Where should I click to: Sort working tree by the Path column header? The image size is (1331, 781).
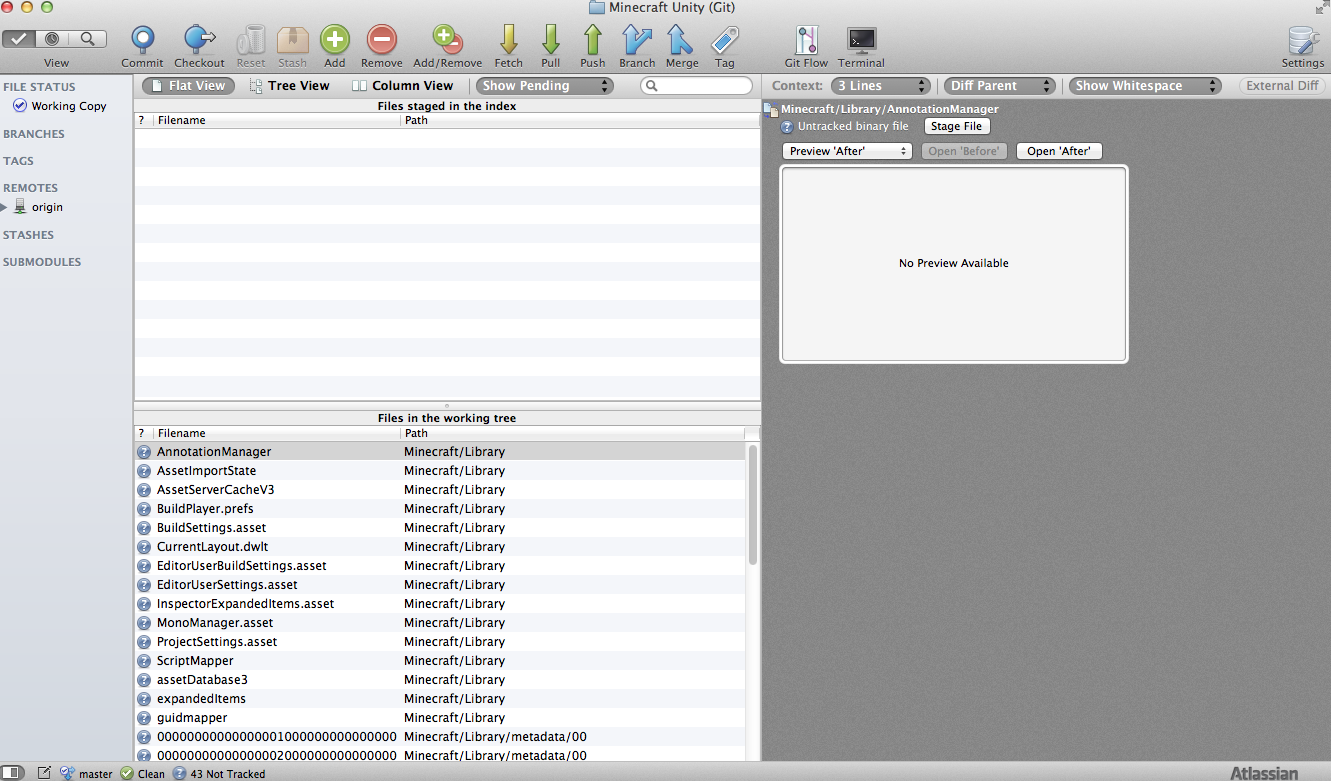tap(573, 433)
